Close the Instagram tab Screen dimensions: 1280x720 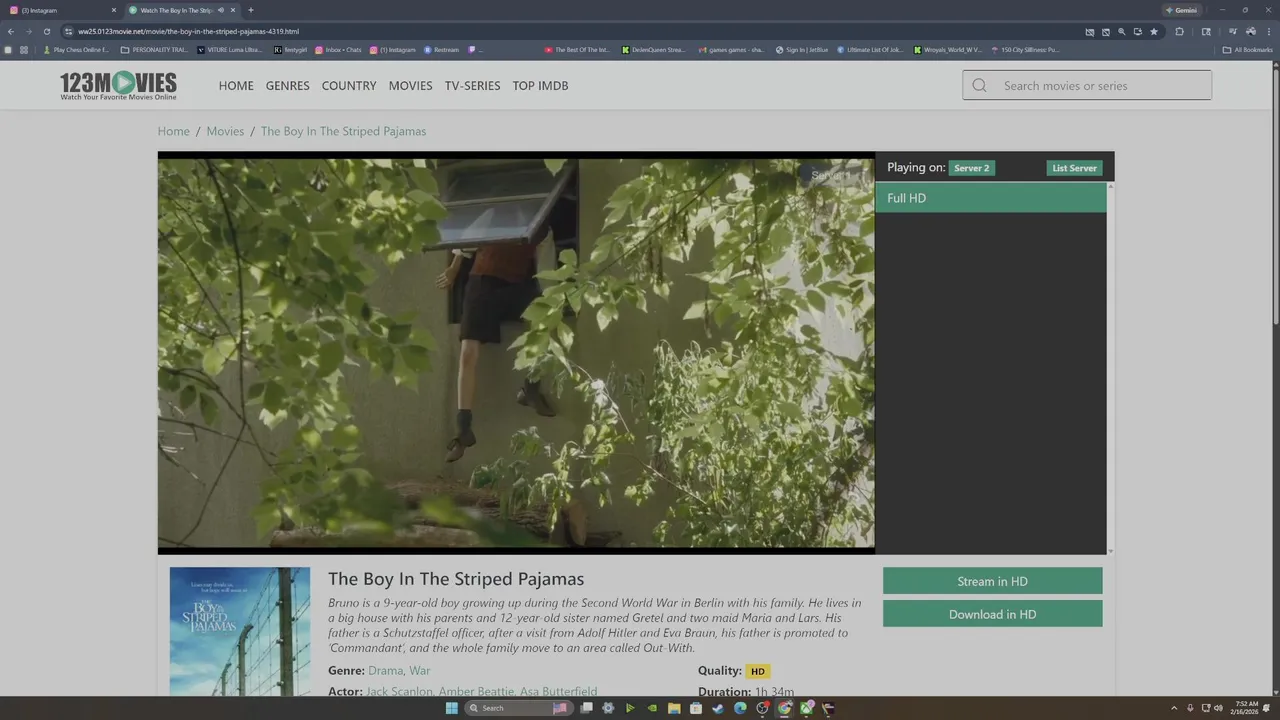[113, 10]
